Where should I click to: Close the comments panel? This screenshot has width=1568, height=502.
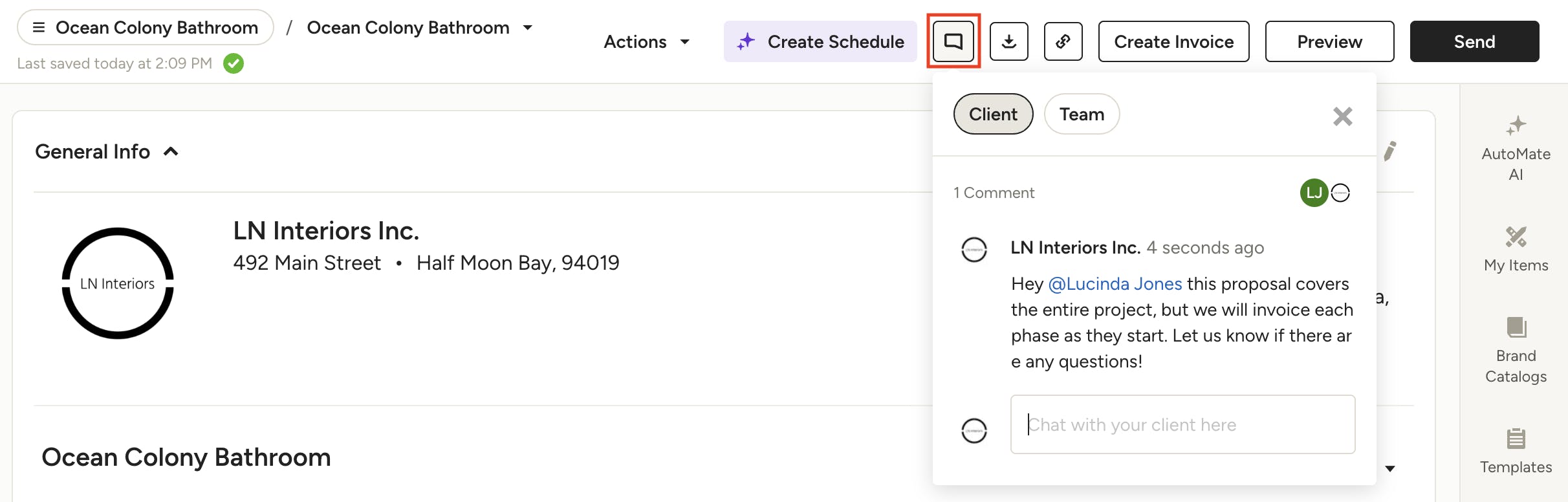[x=1342, y=116]
